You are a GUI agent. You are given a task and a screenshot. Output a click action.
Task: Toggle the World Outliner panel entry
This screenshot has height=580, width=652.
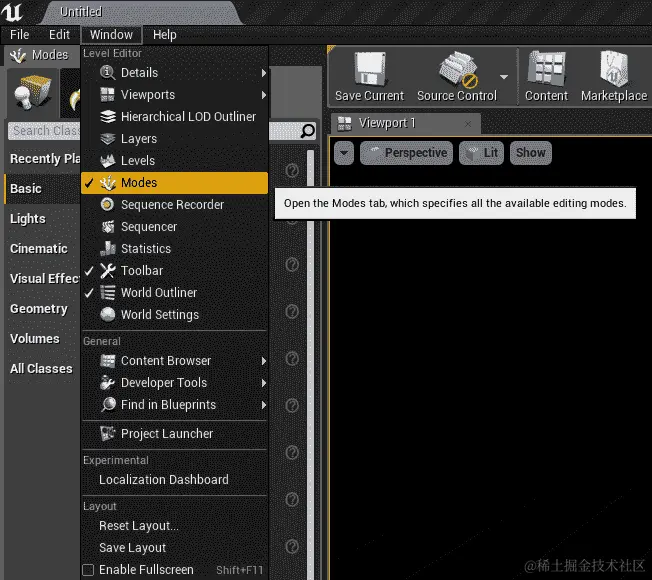(x=174, y=293)
